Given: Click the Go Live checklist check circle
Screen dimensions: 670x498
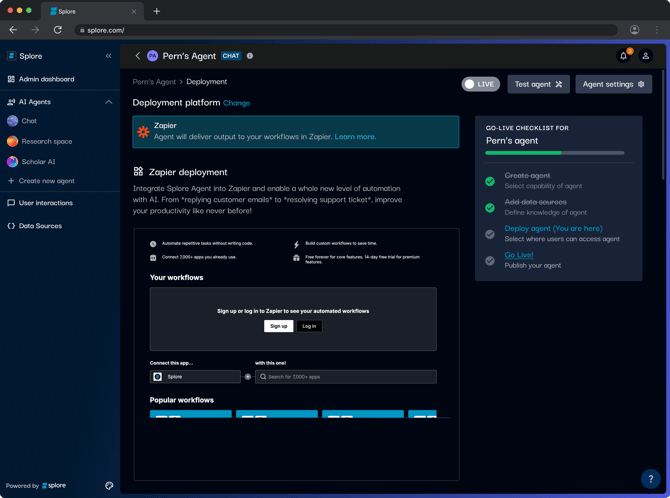Looking at the screenshot, I should coord(490,261).
